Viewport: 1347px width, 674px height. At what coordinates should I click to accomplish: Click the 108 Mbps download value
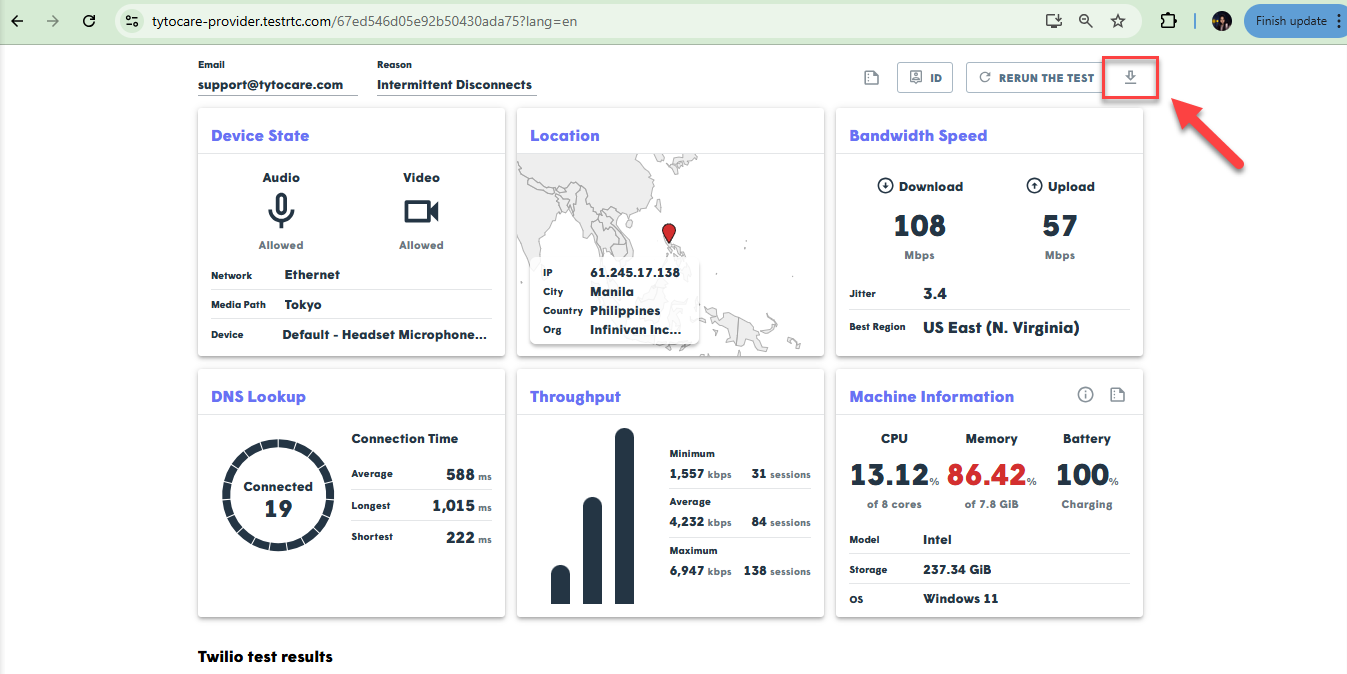point(919,226)
